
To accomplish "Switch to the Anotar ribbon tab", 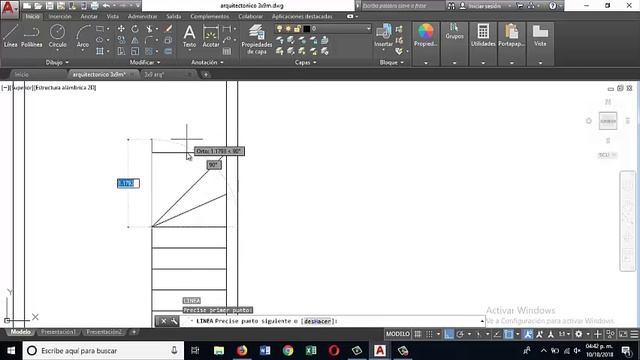I will (89, 16).
